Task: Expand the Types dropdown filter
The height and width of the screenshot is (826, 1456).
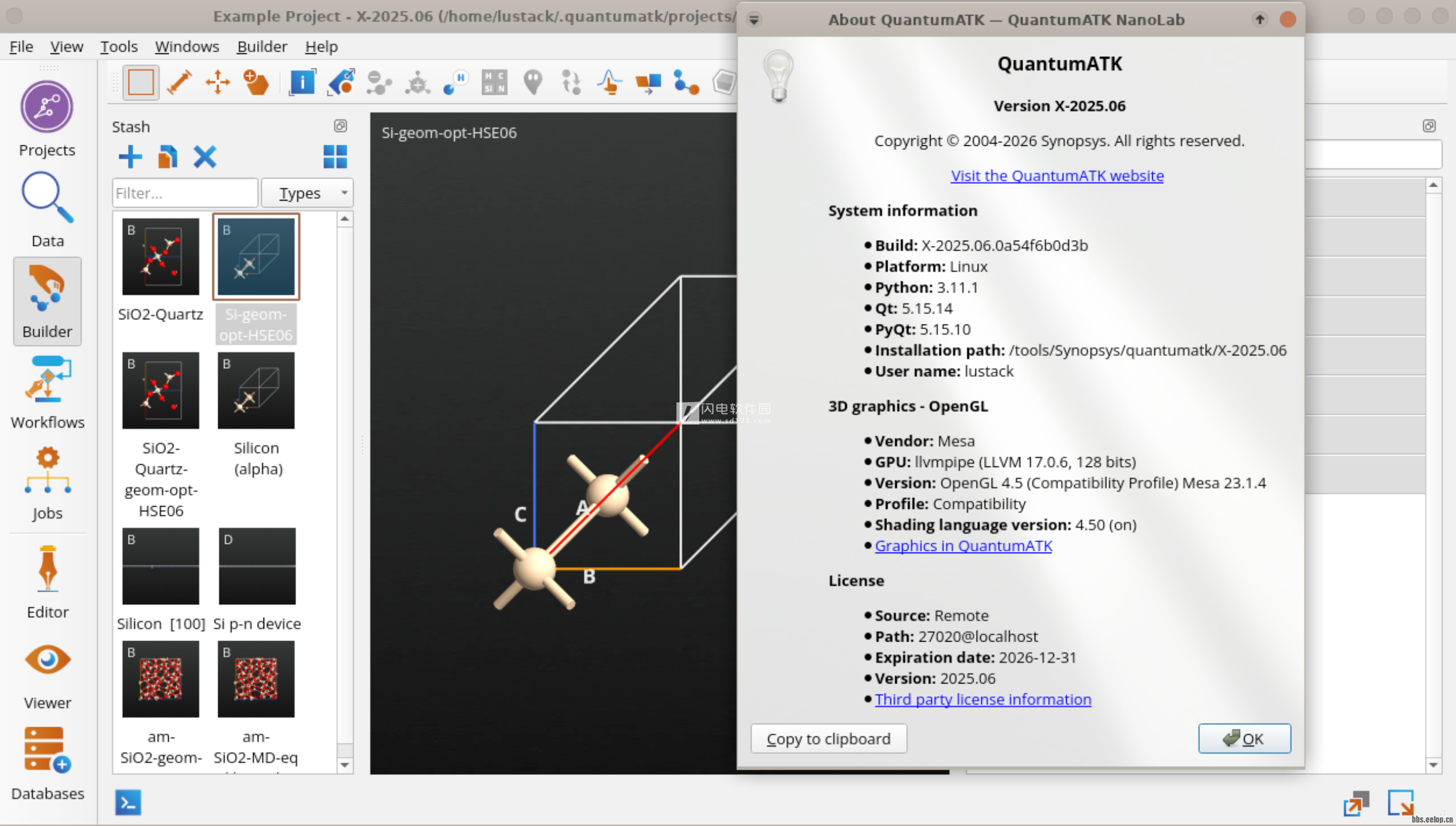Action: tap(307, 193)
